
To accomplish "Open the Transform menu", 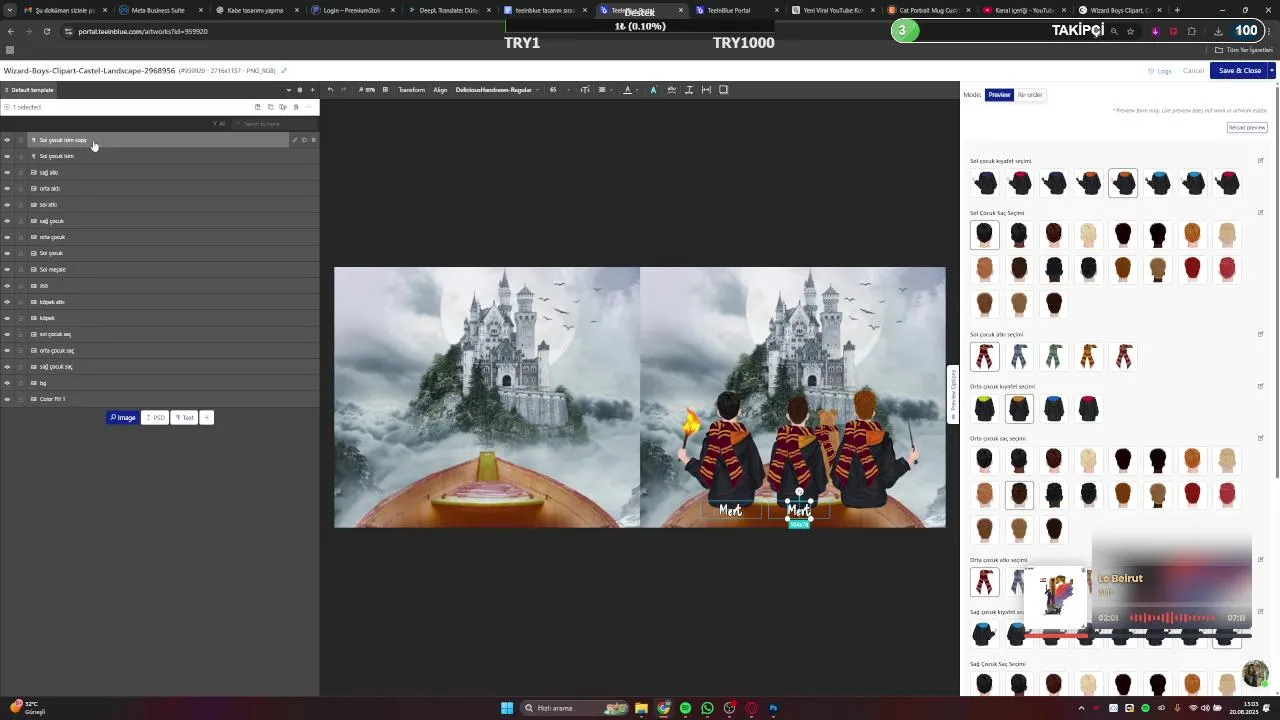I will point(412,90).
